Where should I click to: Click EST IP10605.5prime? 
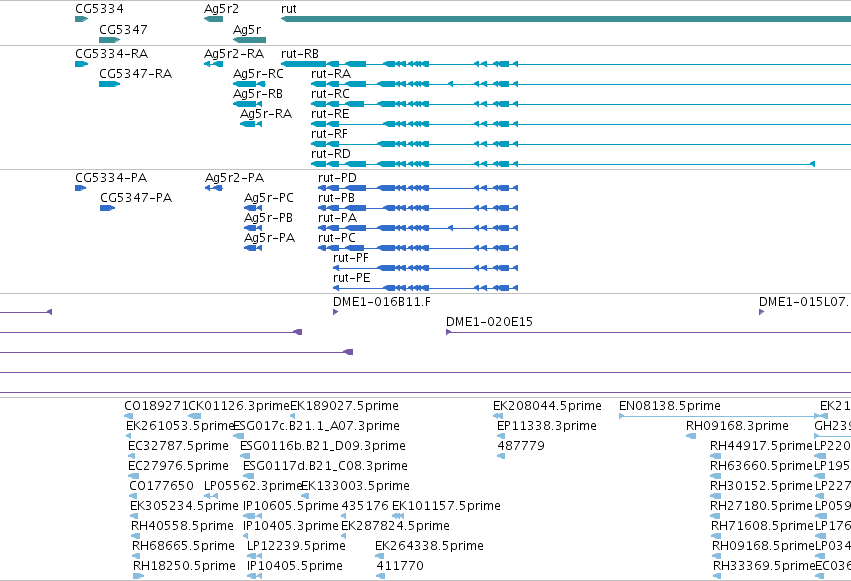291,507
